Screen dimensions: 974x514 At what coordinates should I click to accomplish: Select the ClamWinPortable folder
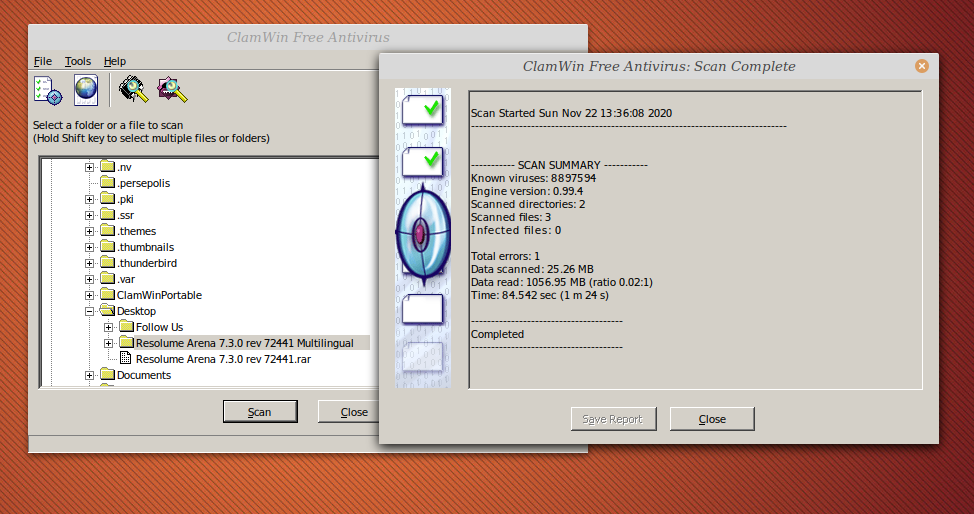pos(159,295)
